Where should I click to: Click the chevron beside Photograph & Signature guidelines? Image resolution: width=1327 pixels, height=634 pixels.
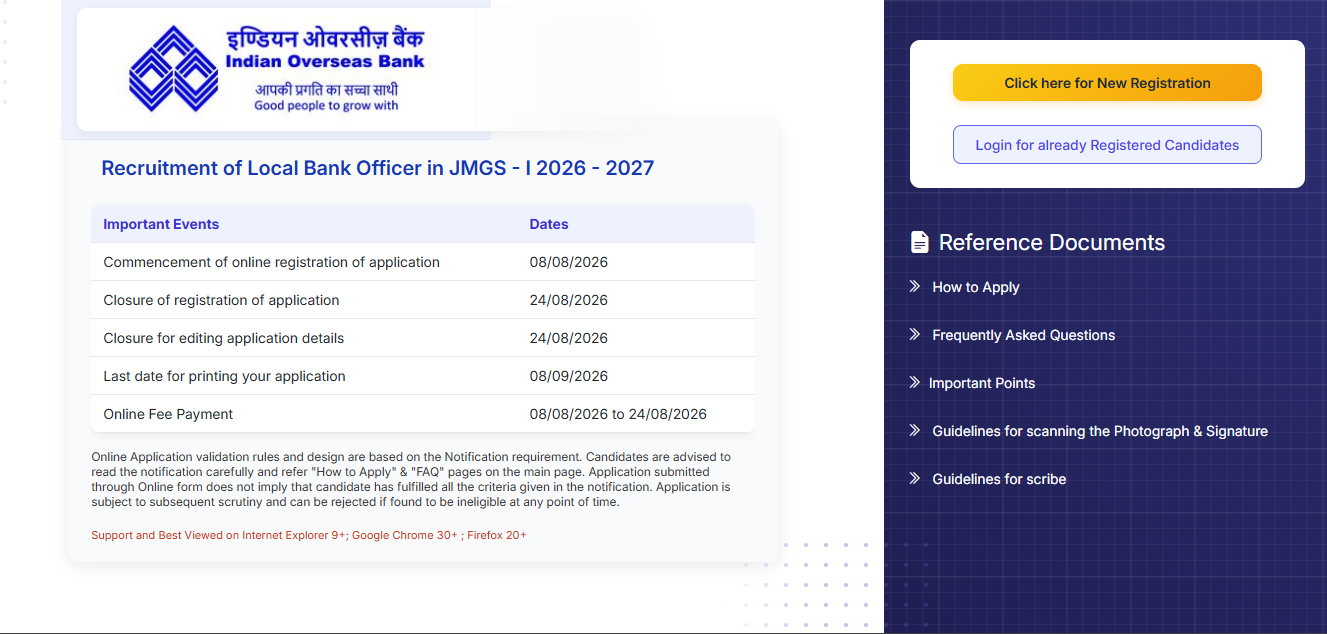point(914,430)
